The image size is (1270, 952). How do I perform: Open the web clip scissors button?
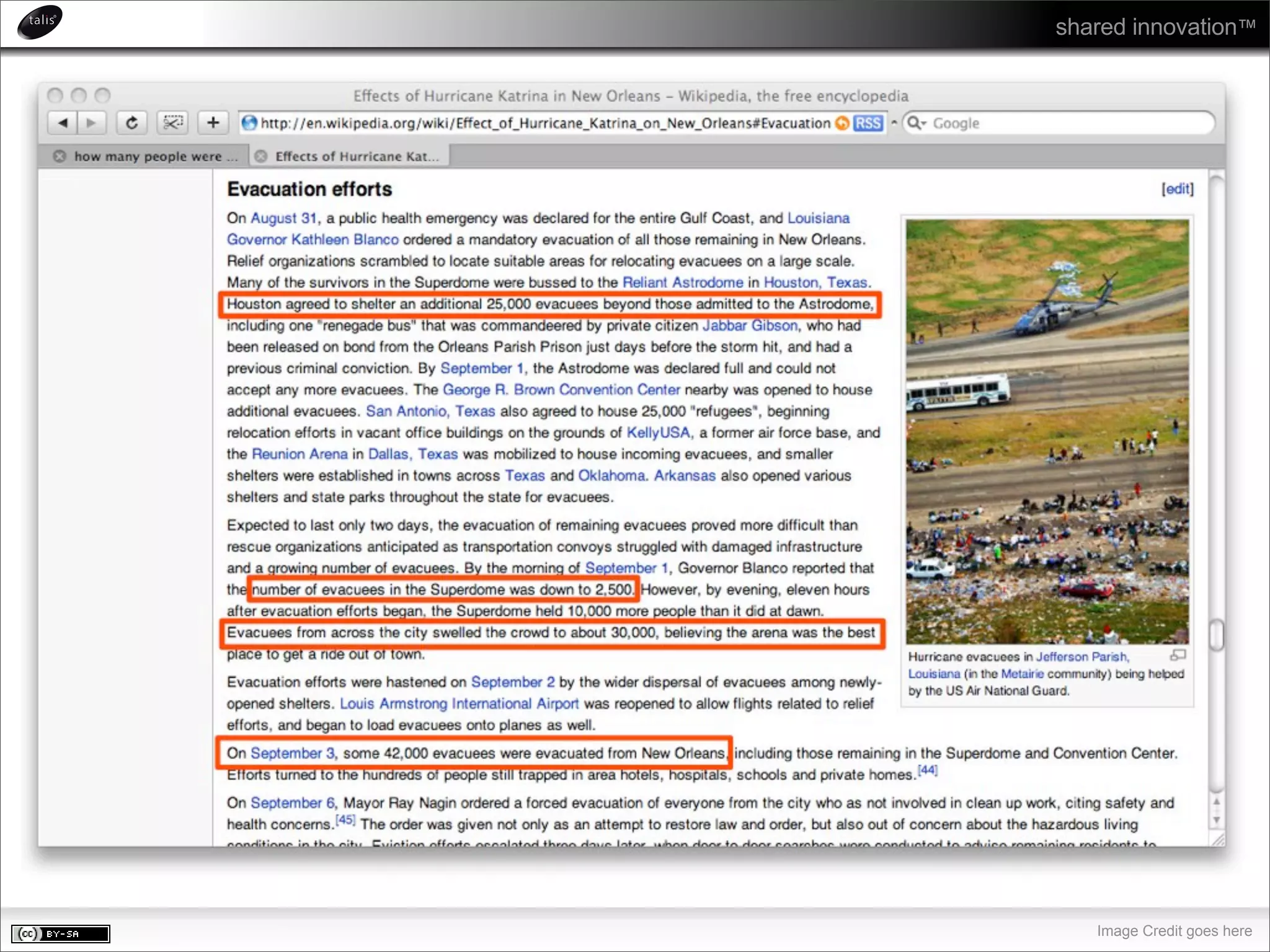[172, 123]
